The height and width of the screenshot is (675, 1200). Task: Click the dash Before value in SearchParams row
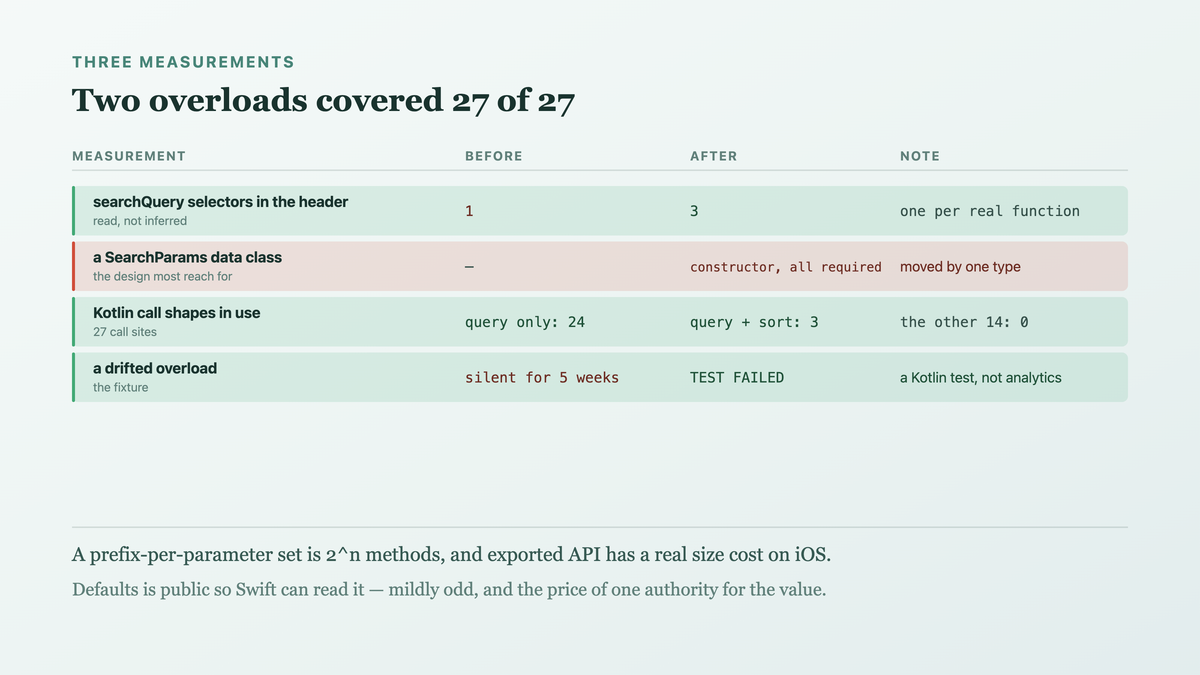(469, 267)
